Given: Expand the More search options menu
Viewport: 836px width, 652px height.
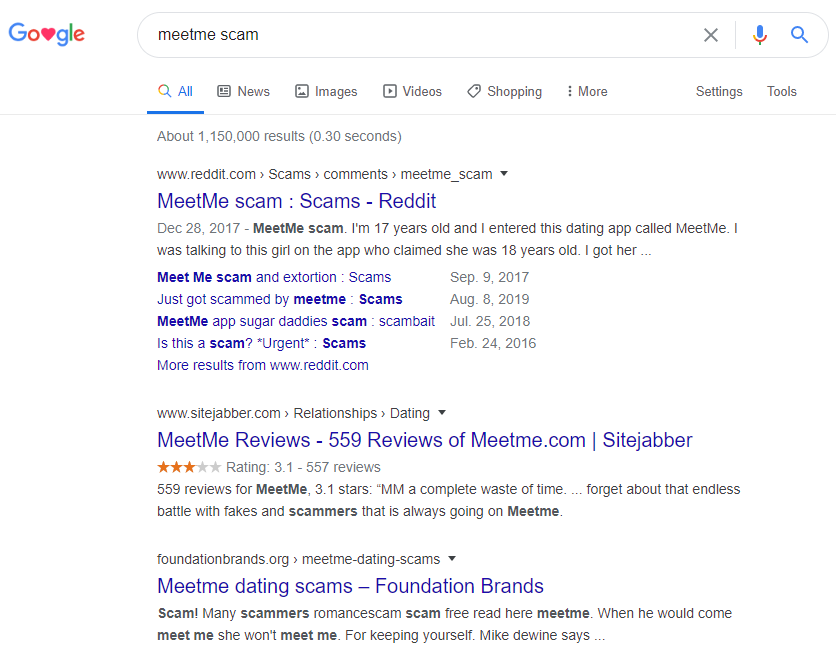Looking at the screenshot, I should [x=586, y=91].
